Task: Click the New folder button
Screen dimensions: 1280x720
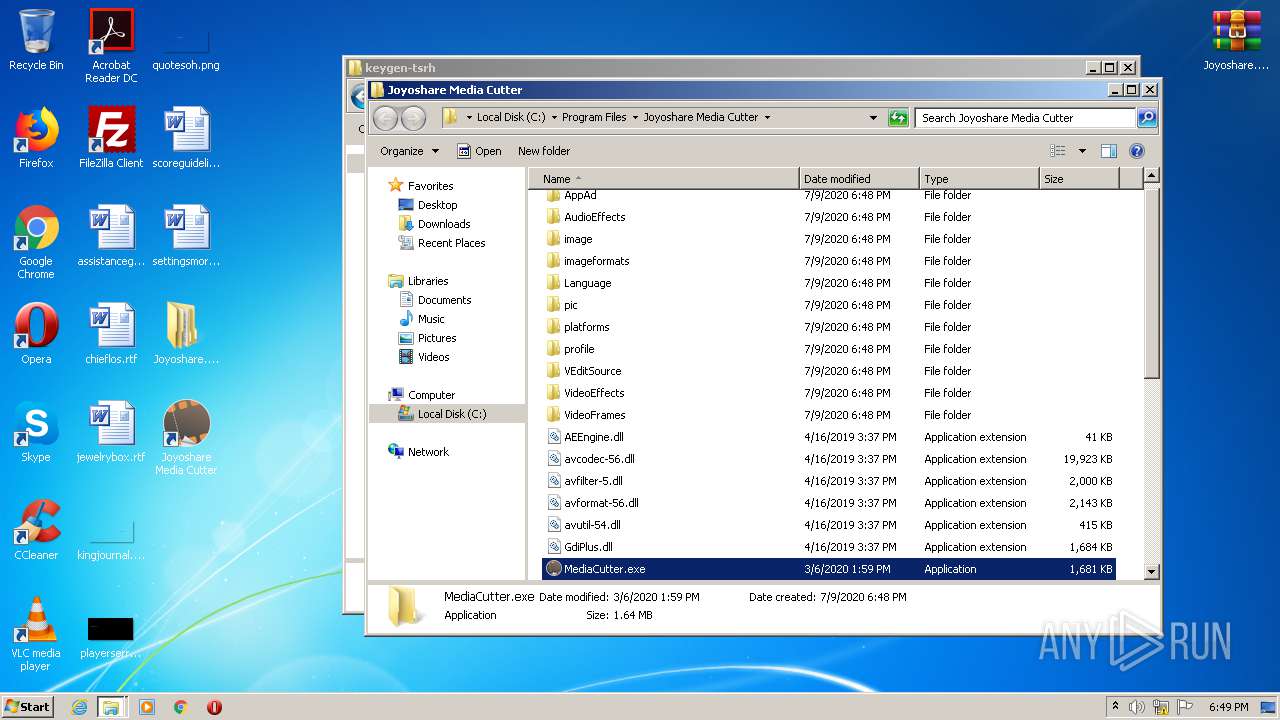Action: 544,151
